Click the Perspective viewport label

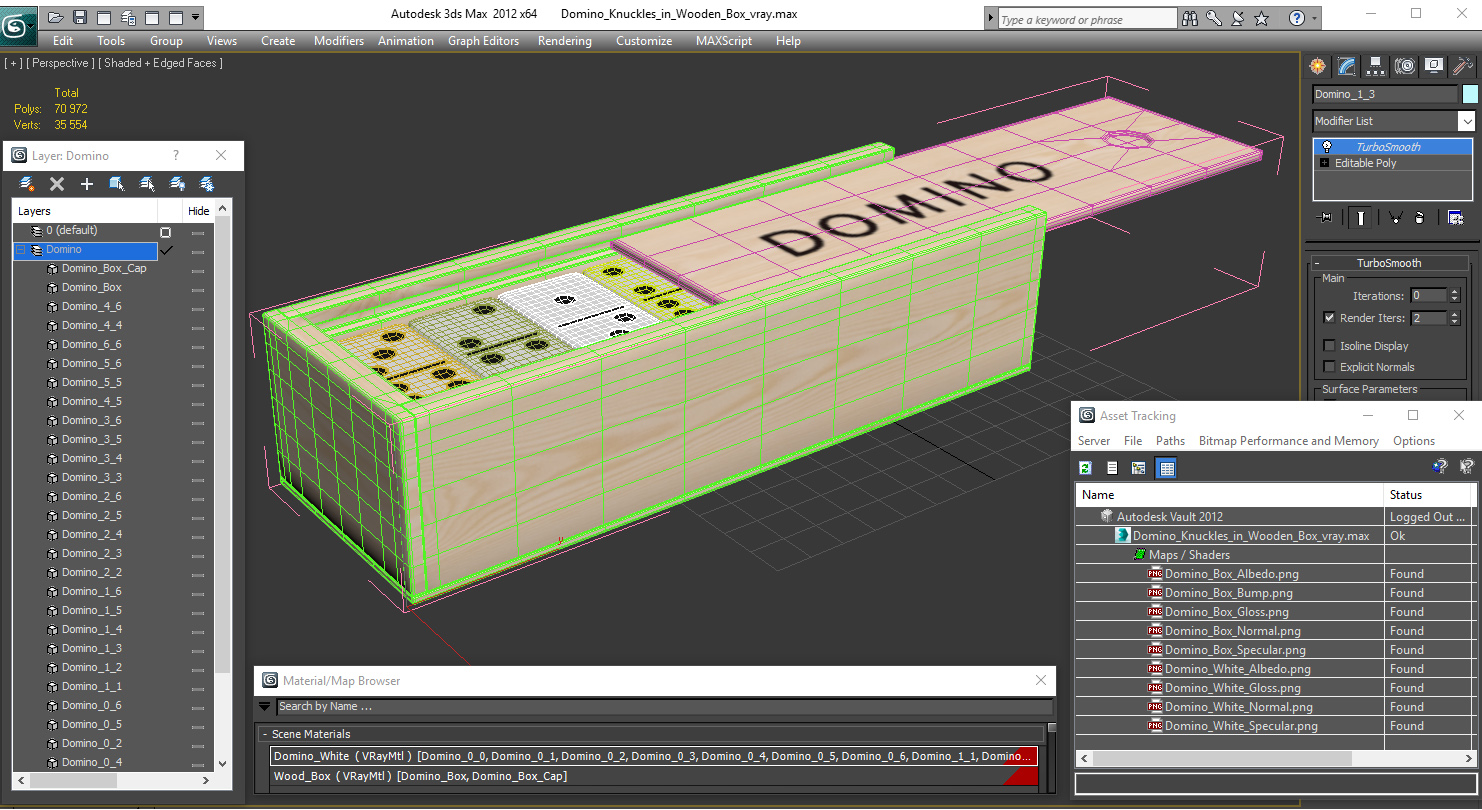(x=61, y=63)
